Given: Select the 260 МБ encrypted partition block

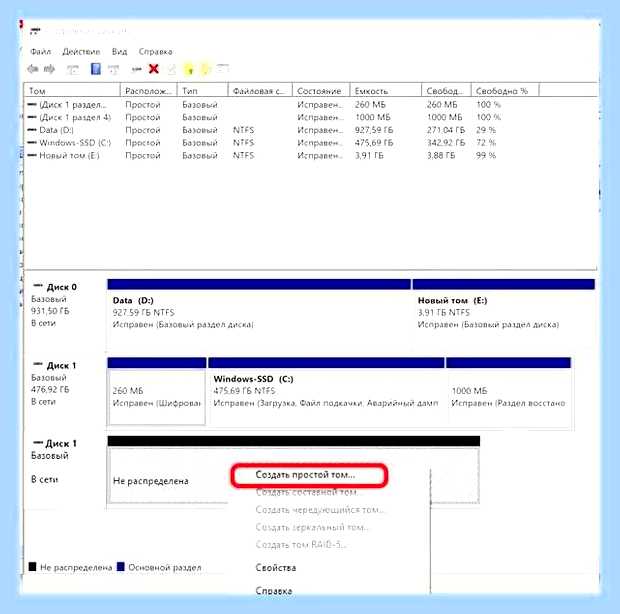Looking at the screenshot, I should coord(157,391).
